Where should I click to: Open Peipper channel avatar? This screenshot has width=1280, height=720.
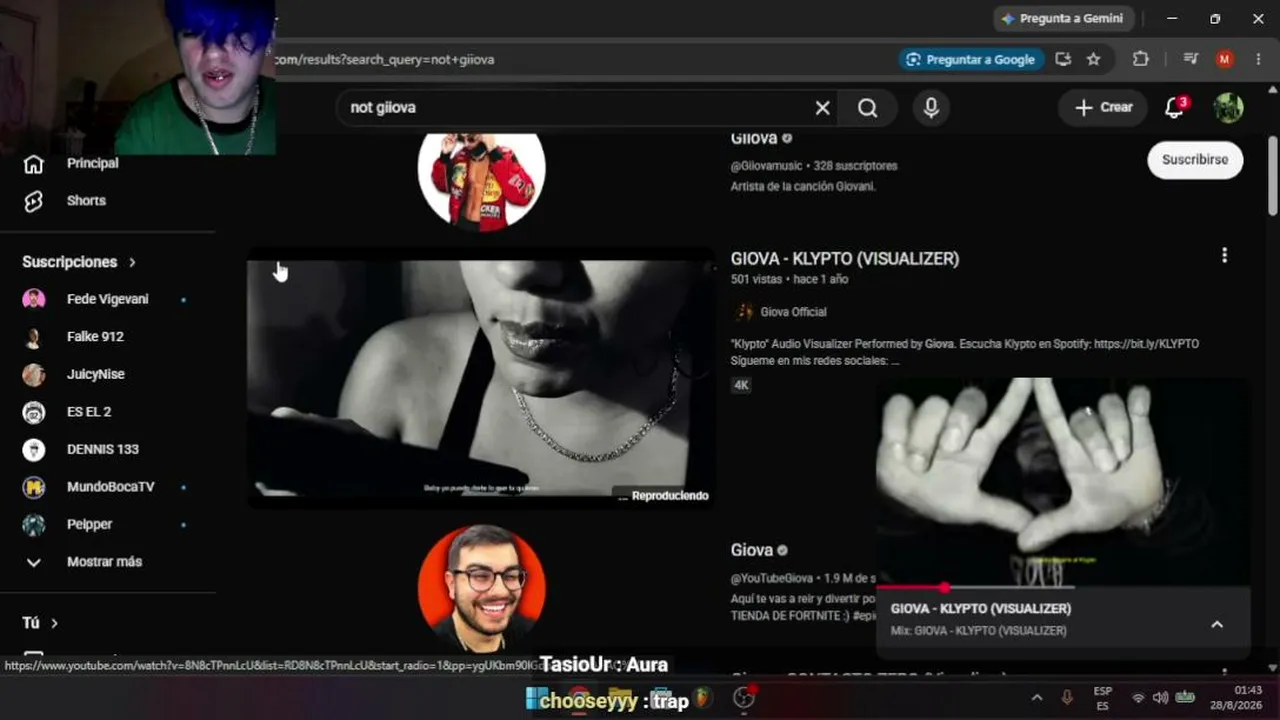pos(34,524)
